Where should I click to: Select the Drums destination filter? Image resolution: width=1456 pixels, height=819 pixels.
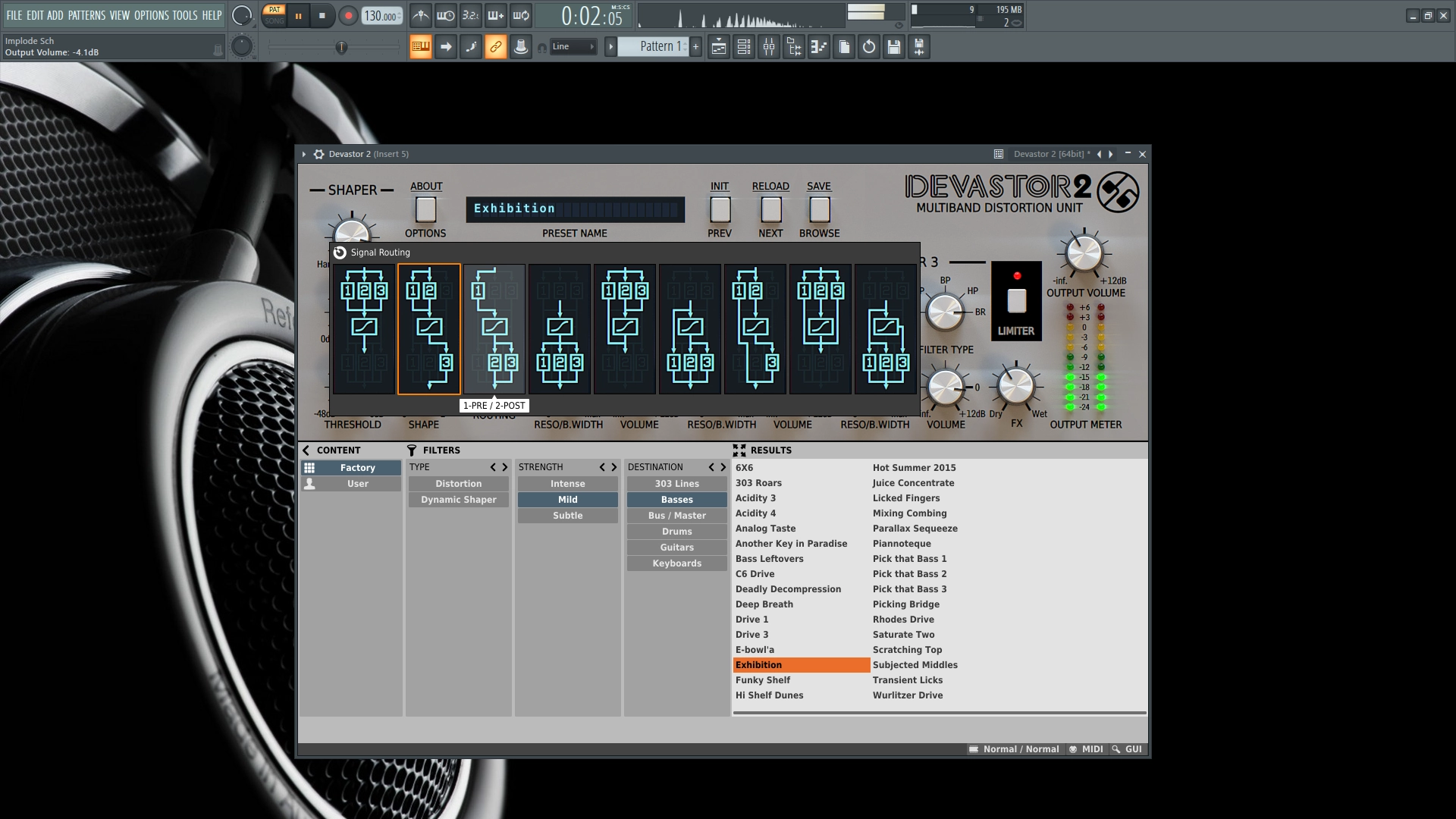coord(677,532)
